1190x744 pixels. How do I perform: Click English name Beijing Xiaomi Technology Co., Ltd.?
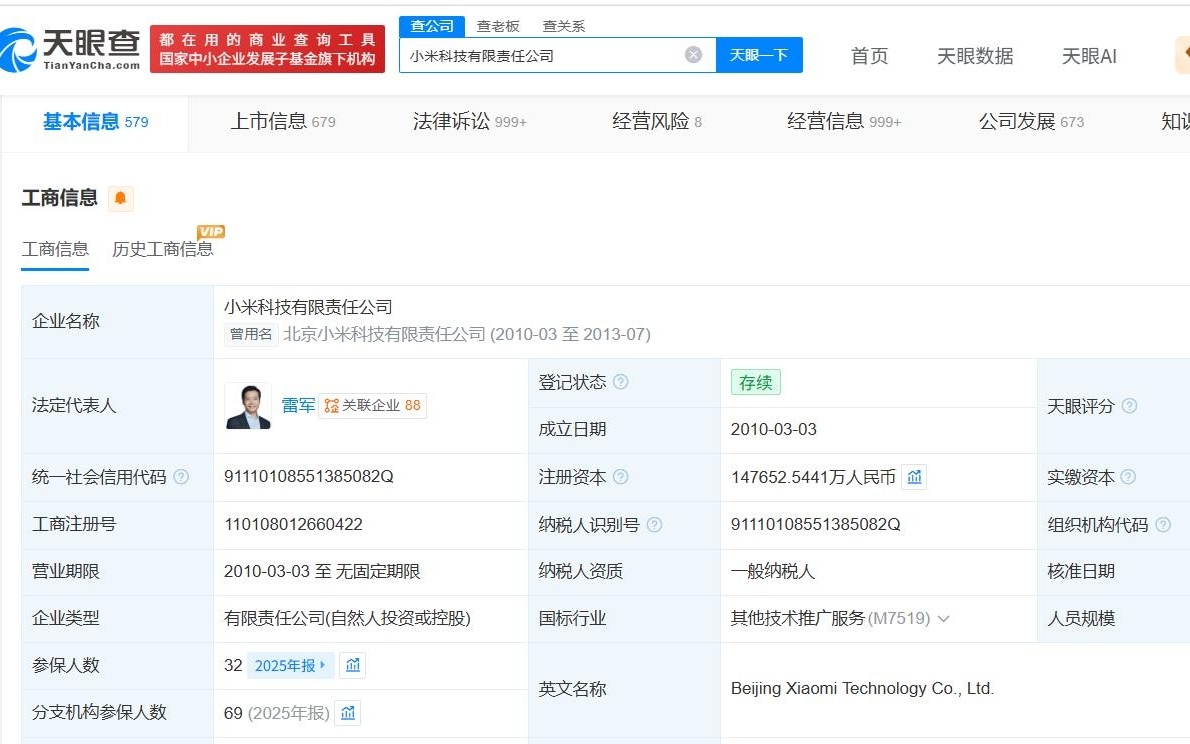point(862,689)
